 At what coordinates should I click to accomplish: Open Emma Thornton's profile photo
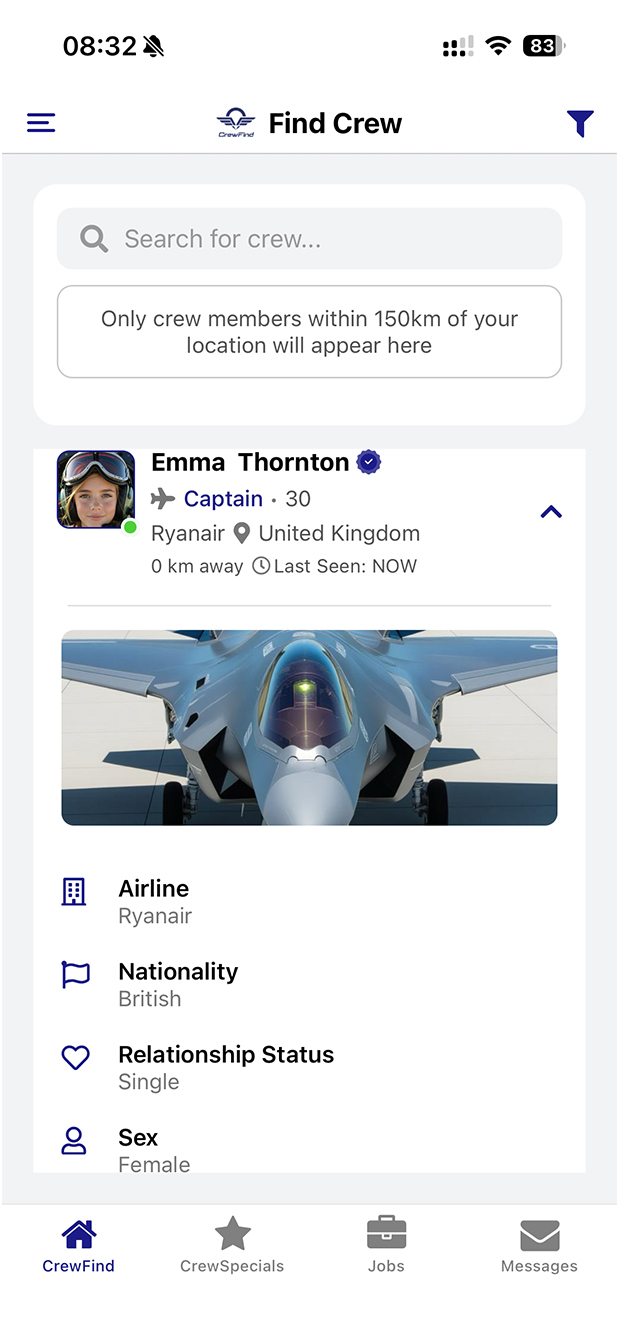pyautogui.click(x=96, y=490)
